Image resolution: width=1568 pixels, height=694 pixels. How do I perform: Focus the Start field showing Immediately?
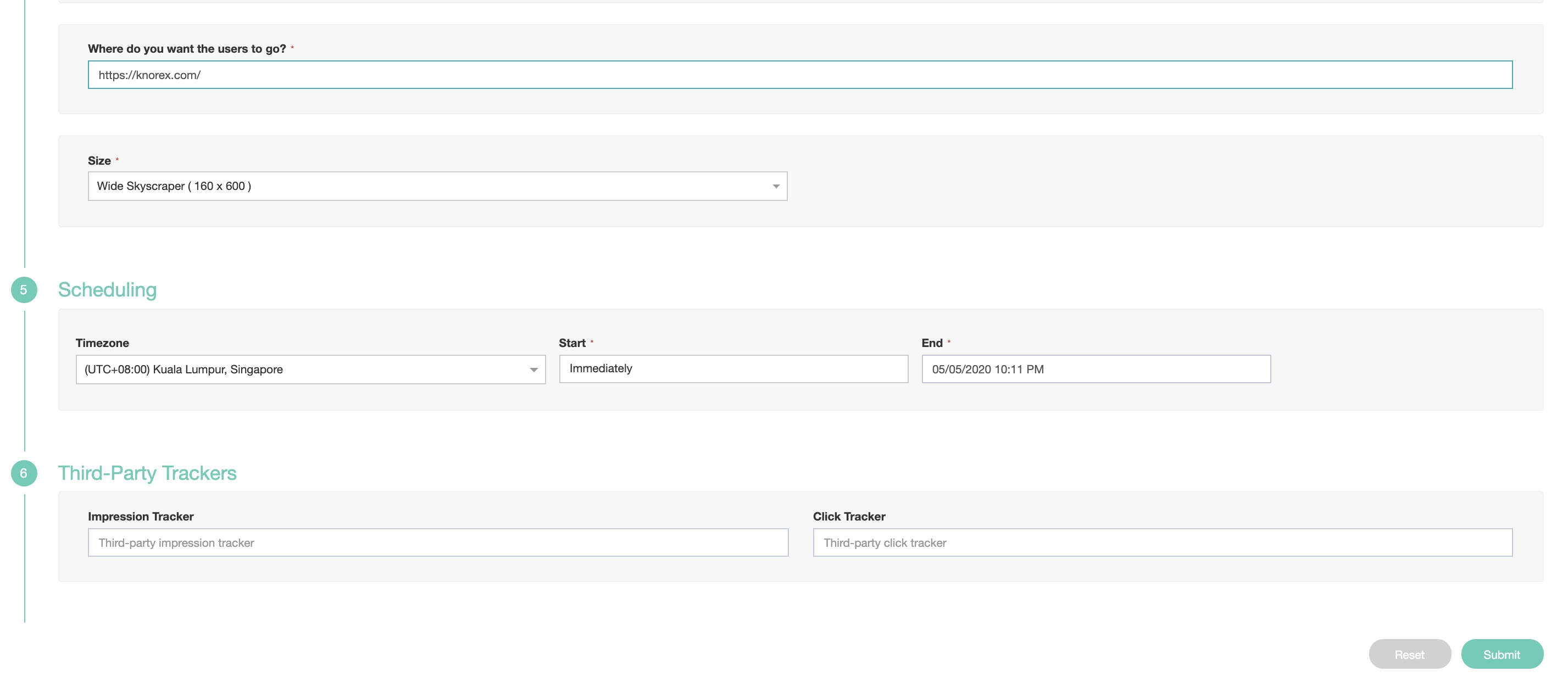pos(733,369)
